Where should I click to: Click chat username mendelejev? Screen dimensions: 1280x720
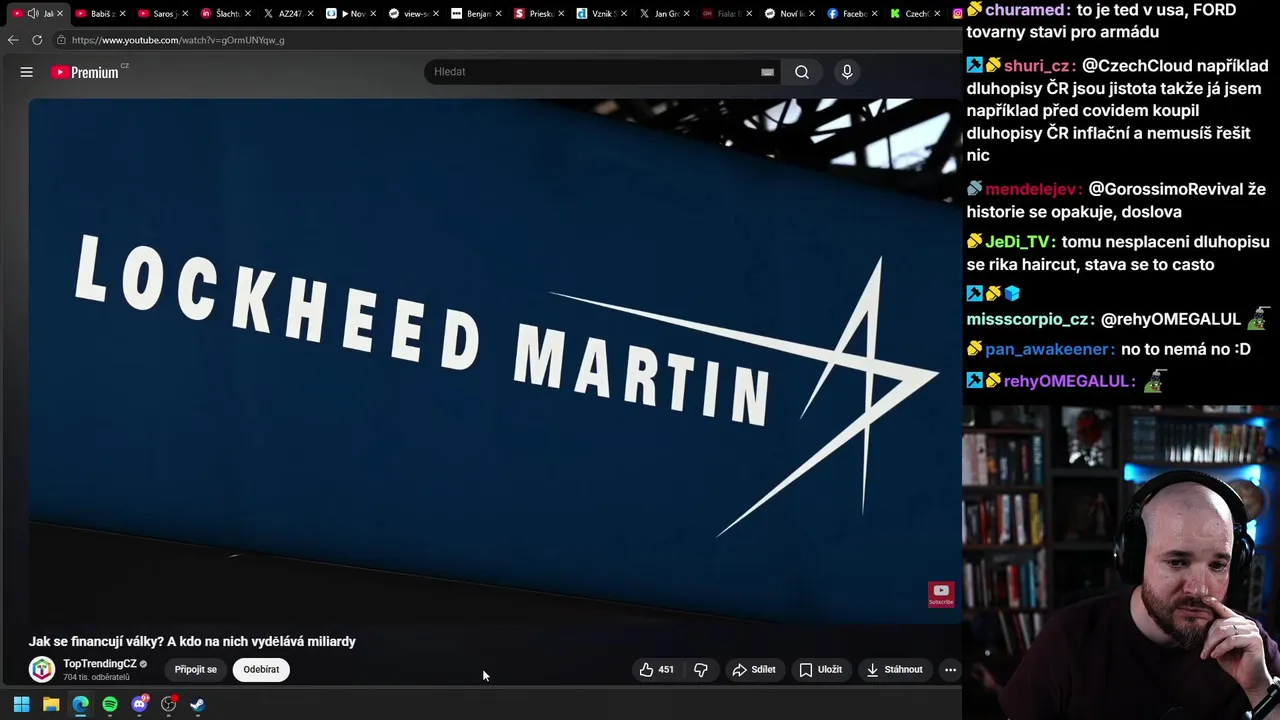(x=1031, y=189)
